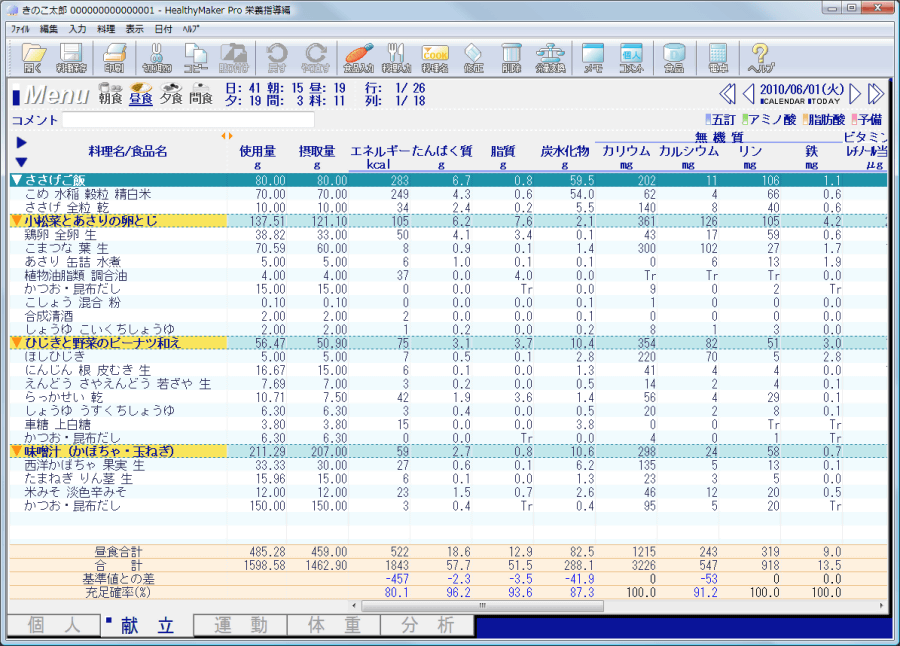
Task: Toggle the 五訂 nutrient set
Action: 720,119
